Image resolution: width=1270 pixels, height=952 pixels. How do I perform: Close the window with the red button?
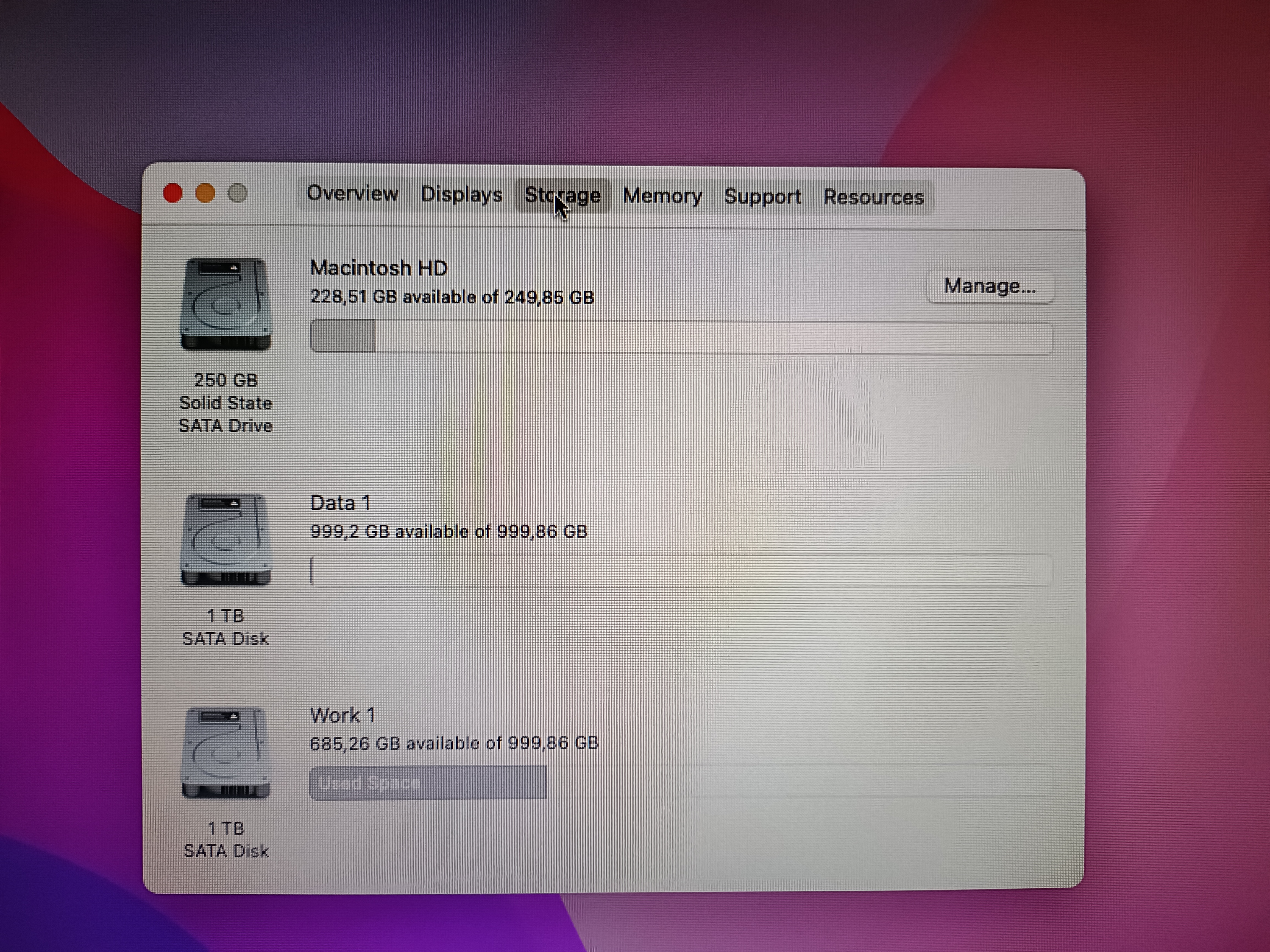[173, 193]
